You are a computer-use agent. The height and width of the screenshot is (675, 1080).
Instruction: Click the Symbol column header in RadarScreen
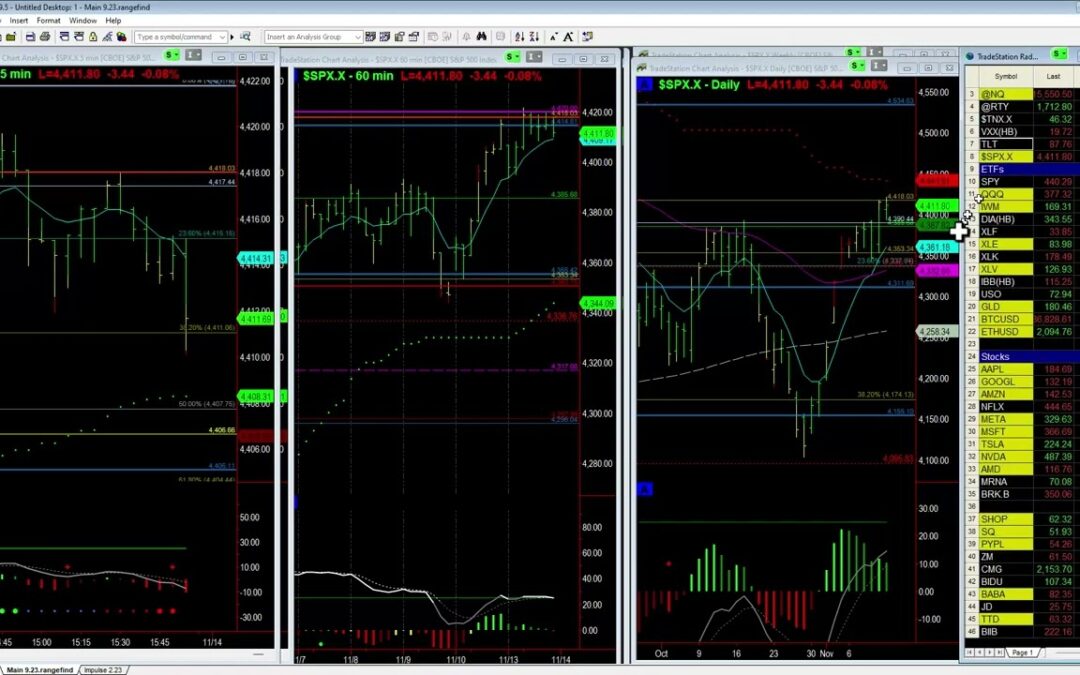(1006, 76)
